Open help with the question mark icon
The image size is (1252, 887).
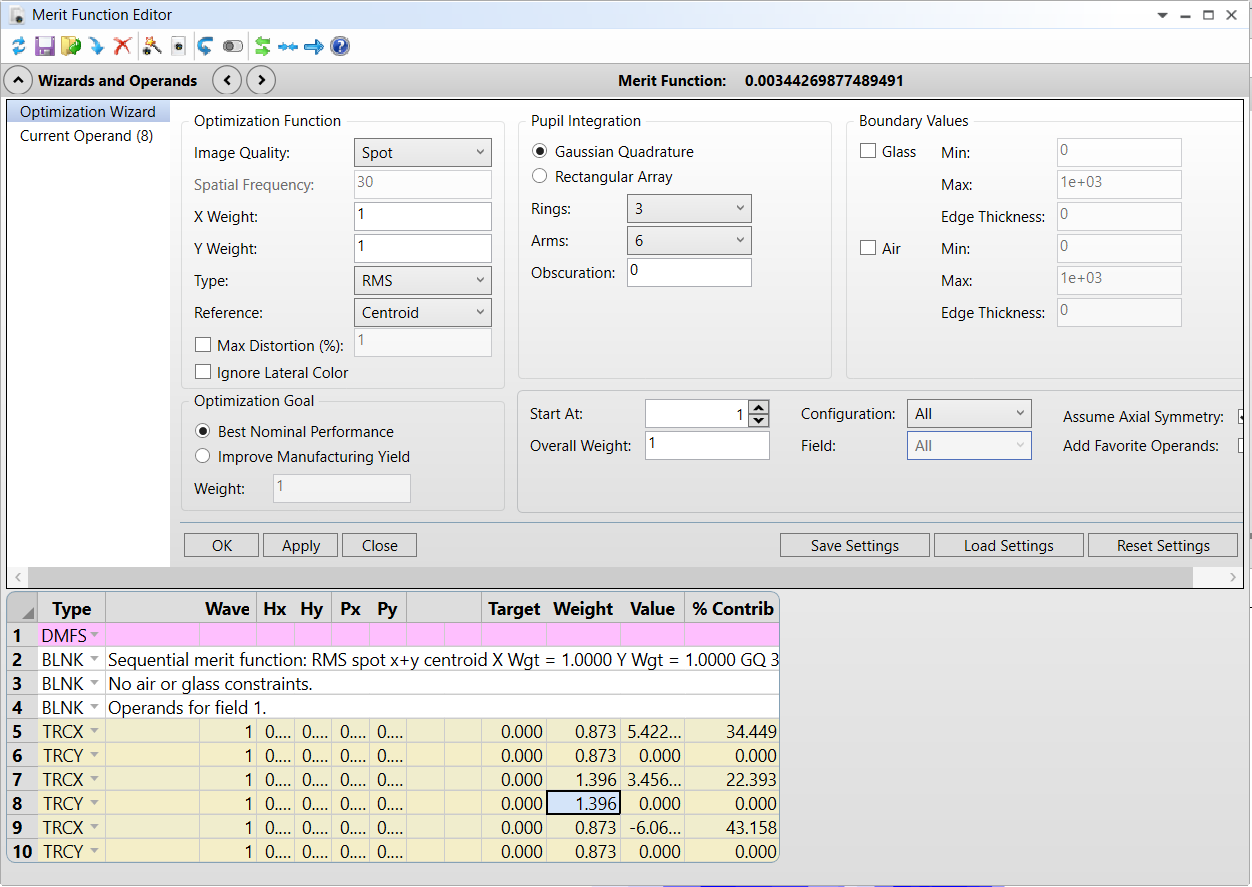coord(340,46)
